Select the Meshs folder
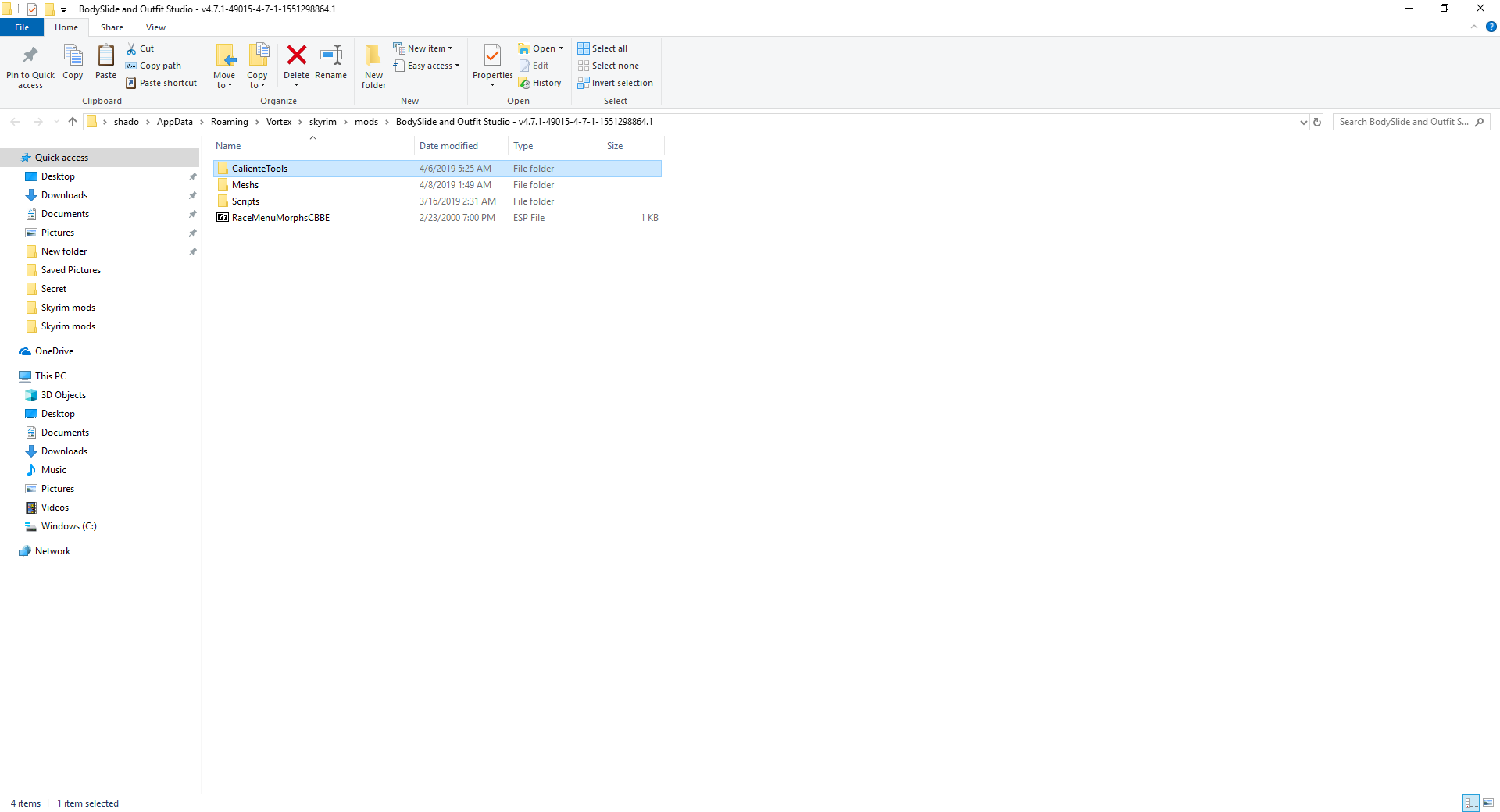 click(437, 185)
